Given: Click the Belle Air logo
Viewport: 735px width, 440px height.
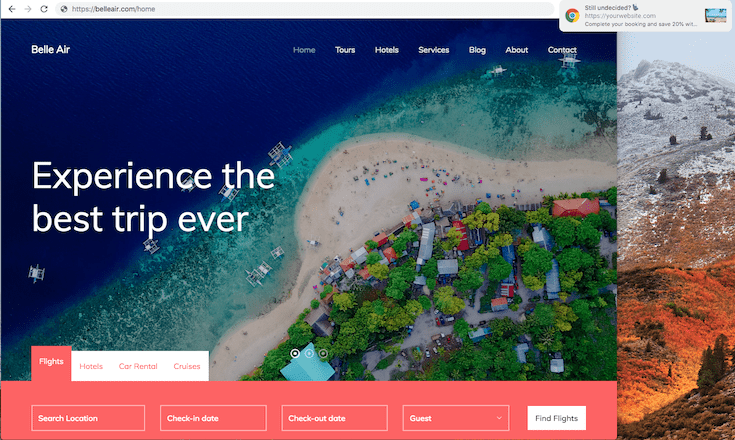Looking at the screenshot, I should coord(51,49).
